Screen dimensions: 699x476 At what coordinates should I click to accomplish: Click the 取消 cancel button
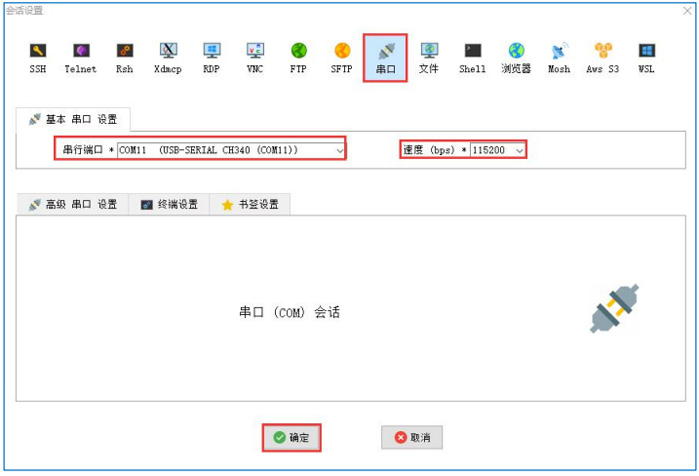(412, 438)
